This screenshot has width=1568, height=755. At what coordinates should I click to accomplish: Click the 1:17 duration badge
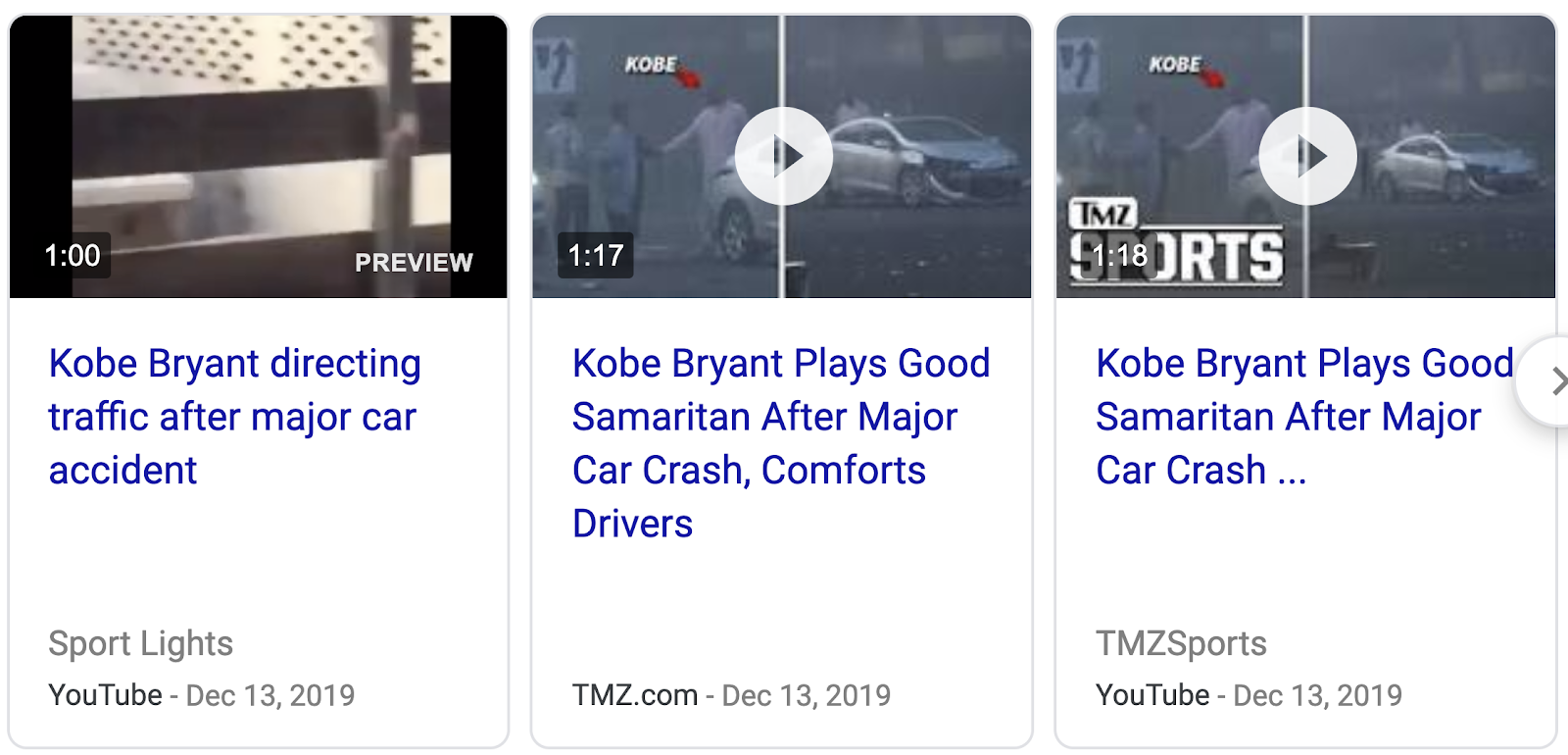click(596, 256)
